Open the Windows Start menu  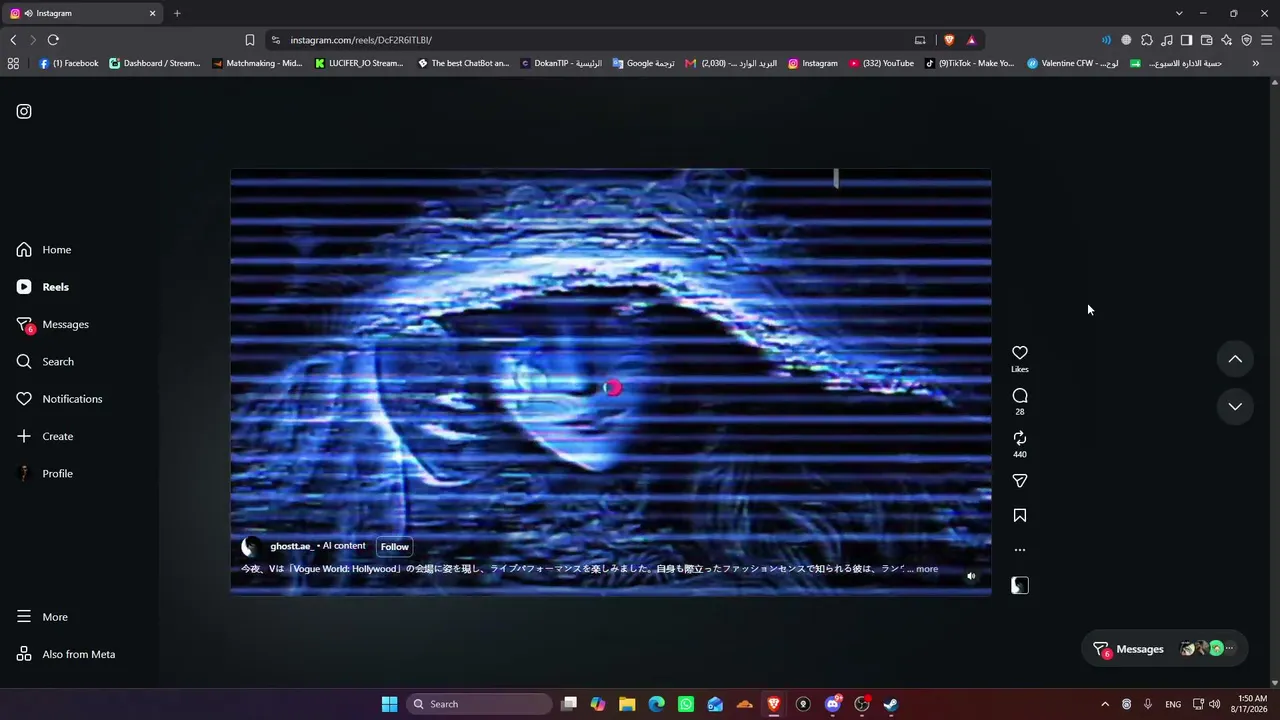pyautogui.click(x=389, y=704)
